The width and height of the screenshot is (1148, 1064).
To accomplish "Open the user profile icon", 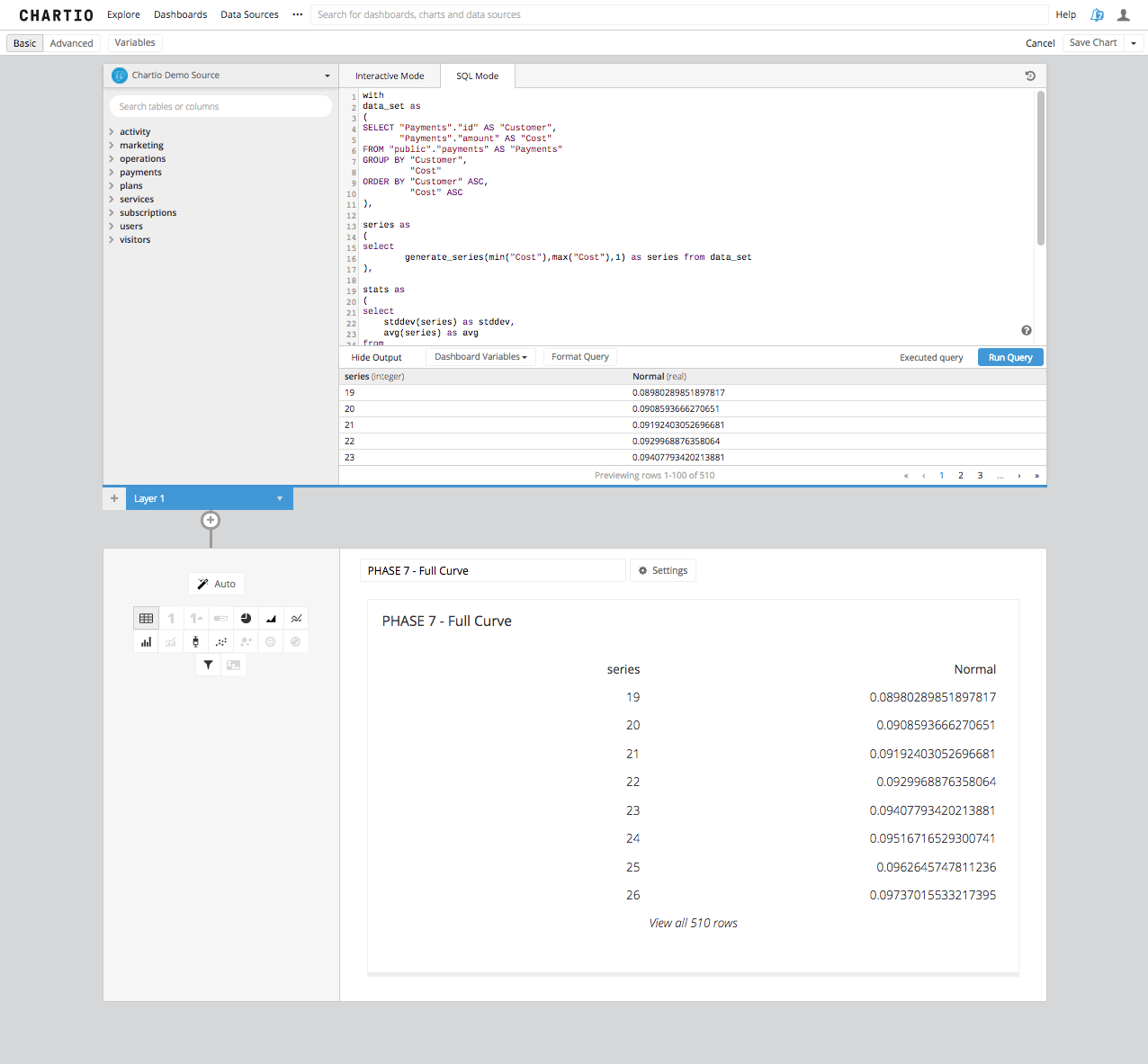I will tap(1124, 14).
